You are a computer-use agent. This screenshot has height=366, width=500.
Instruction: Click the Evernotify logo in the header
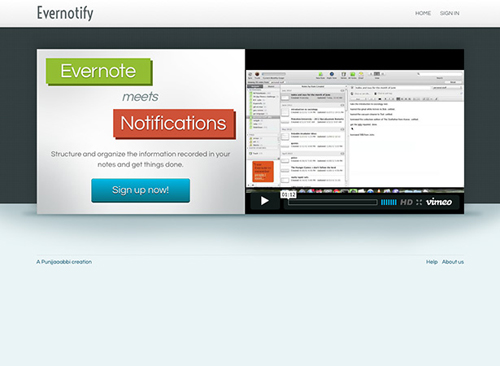coord(65,13)
